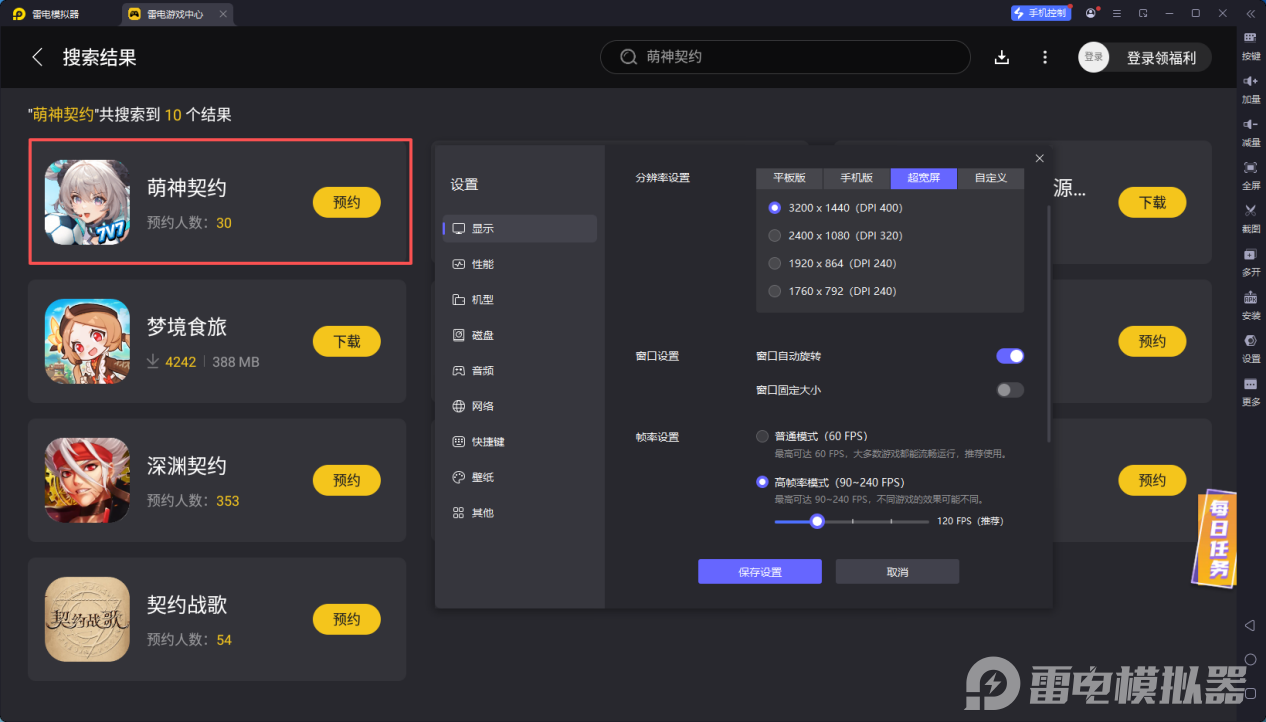
Task: Select 显示 in the settings menu
Action: [520, 229]
